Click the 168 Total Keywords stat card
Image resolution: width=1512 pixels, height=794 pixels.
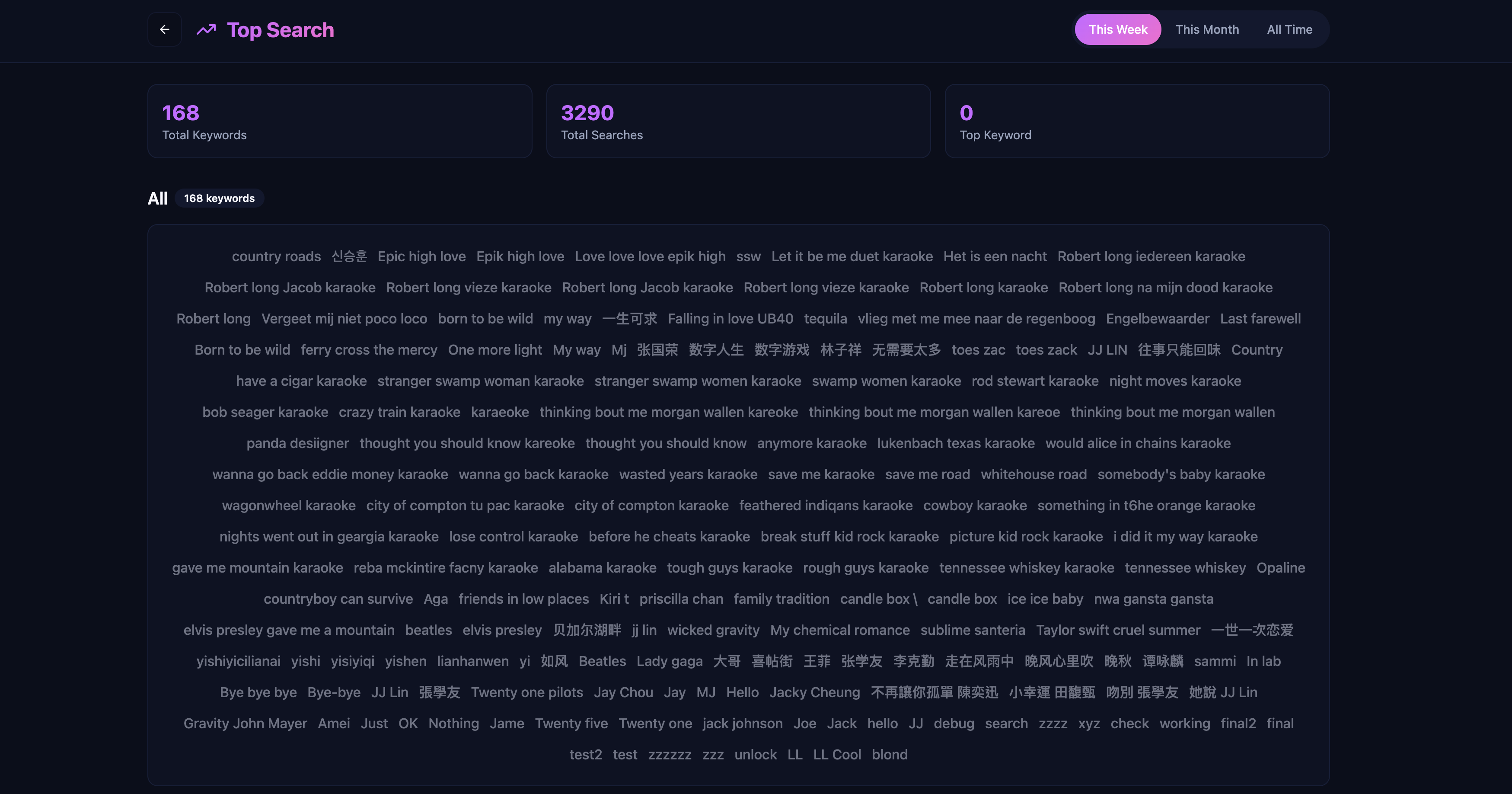coord(339,120)
